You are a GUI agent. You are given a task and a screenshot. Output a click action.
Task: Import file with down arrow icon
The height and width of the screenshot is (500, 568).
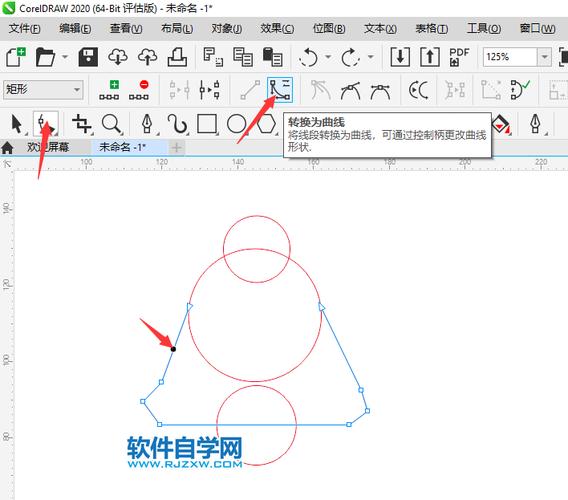(x=400, y=57)
